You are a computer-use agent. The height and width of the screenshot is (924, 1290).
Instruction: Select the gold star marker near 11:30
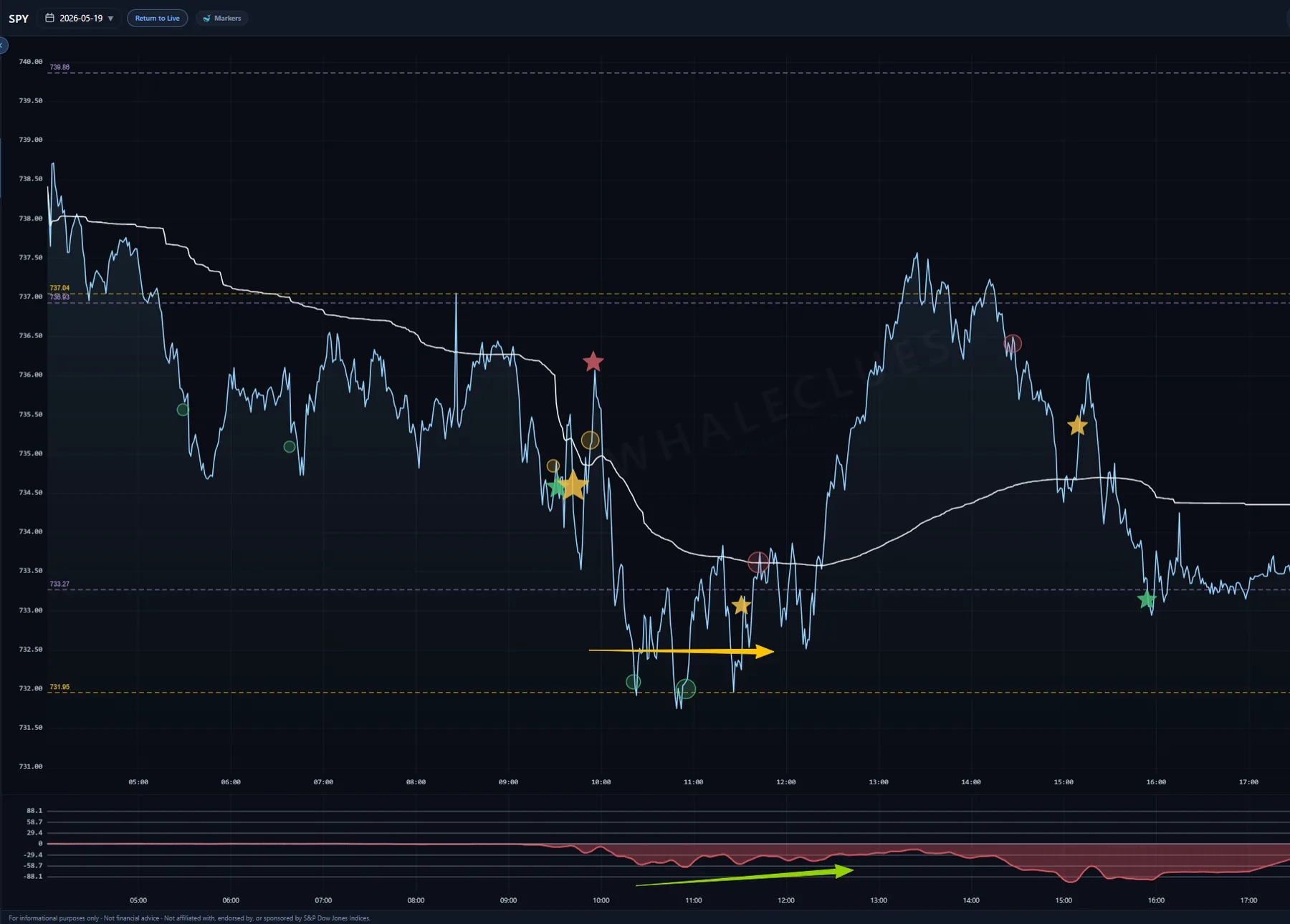point(741,606)
